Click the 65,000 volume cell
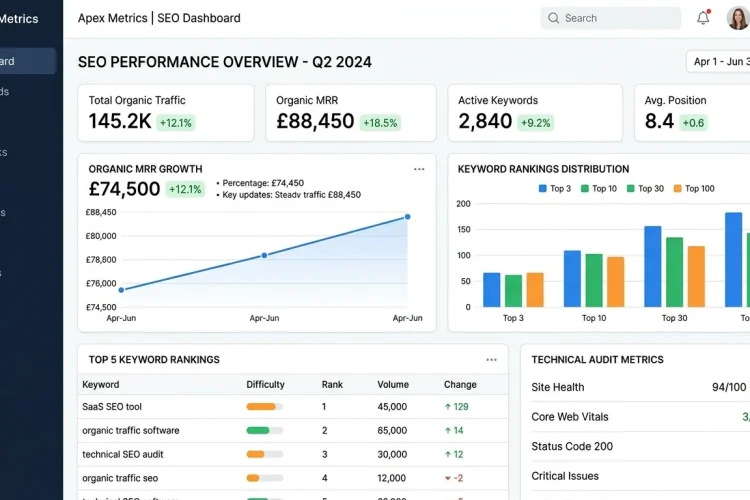 392,431
